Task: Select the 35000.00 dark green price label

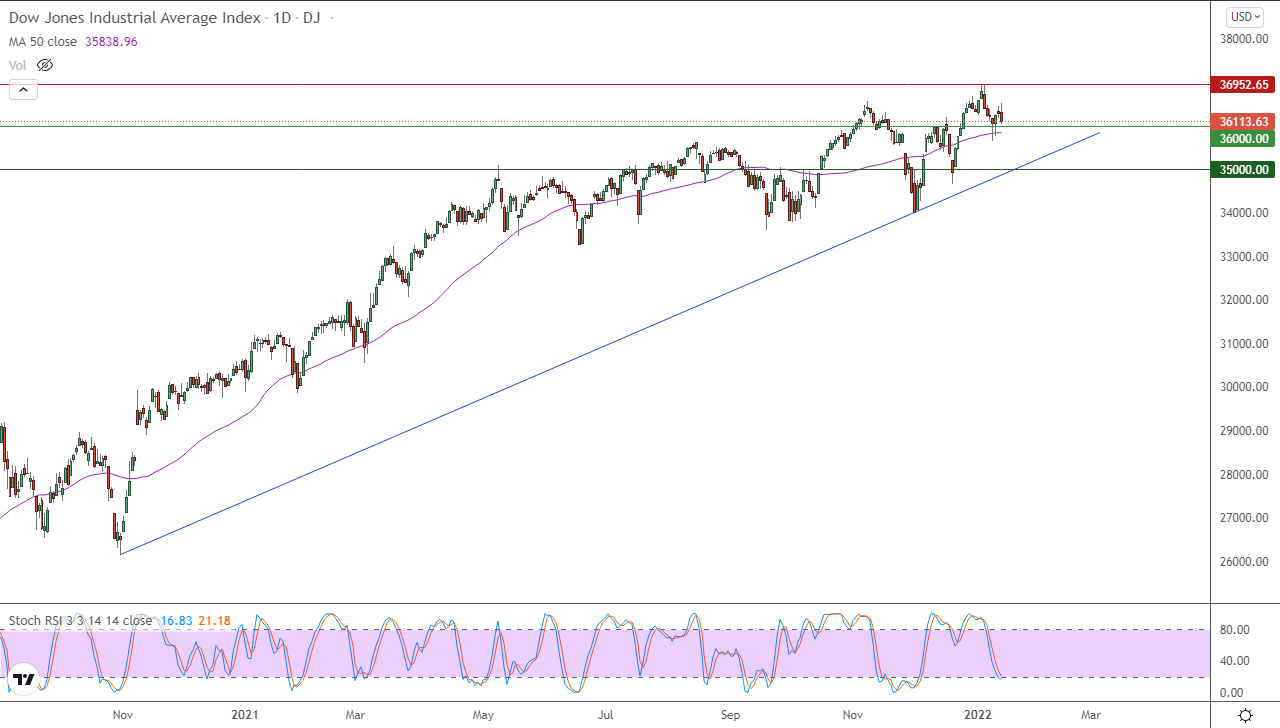Action: coord(1244,170)
